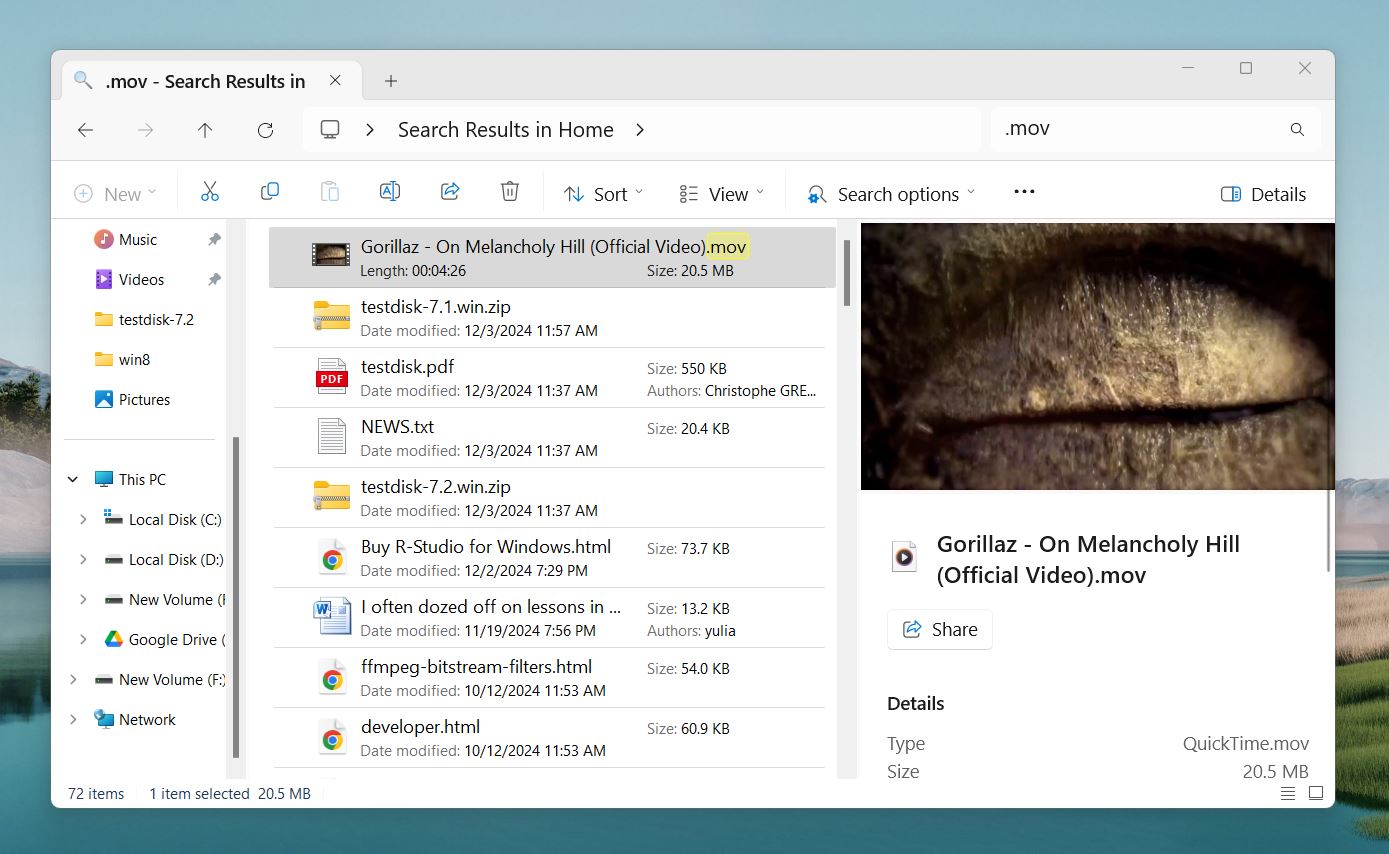Open the Search options dropdown
Image resolution: width=1389 pixels, height=854 pixels.
click(892, 194)
